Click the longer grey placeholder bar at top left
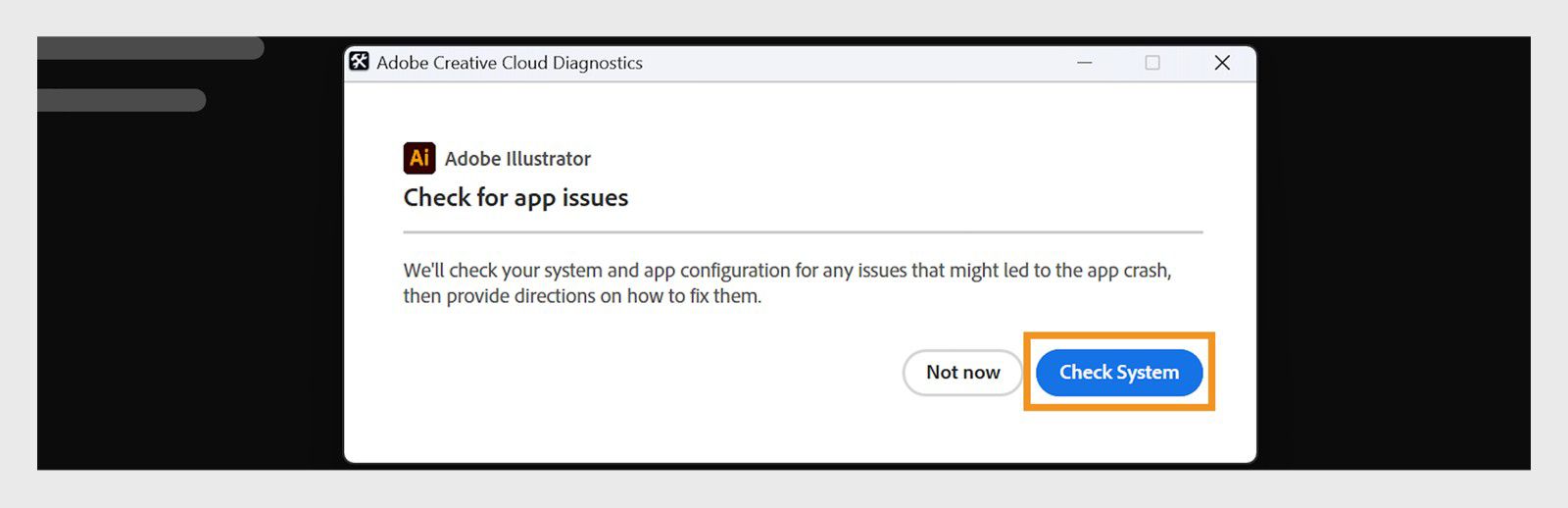This screenshot has width=1568, height=508. (x=151, y=48)
